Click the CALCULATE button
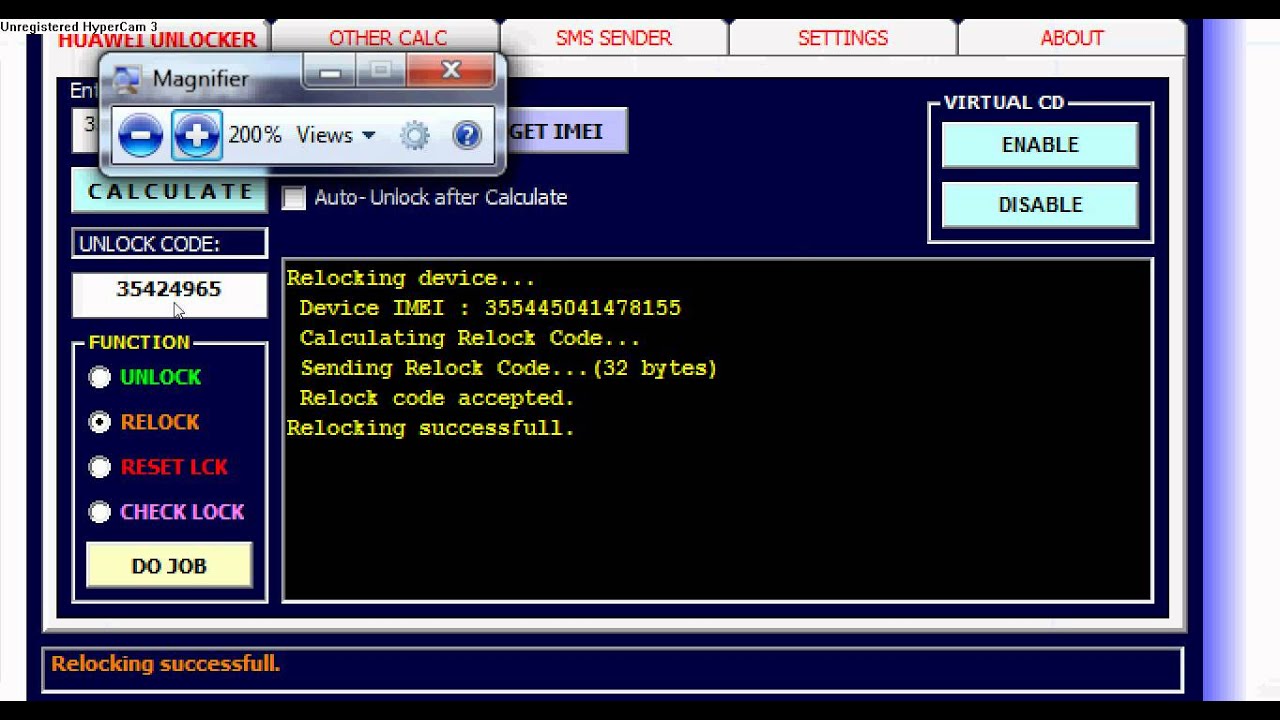This screenshot has width=1280, height=720. coord(170,191)
